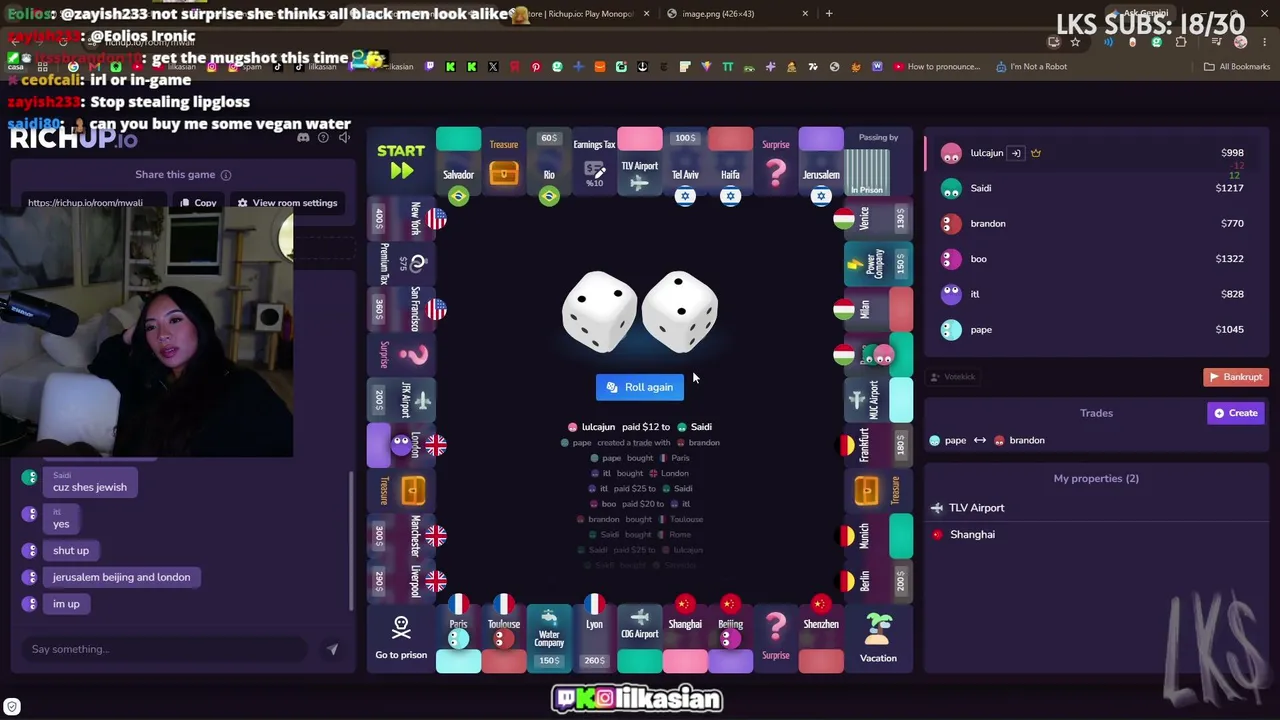1280x720 pixels.
Task: Select the Water Company tile
Action: click(x=549, y=638)
